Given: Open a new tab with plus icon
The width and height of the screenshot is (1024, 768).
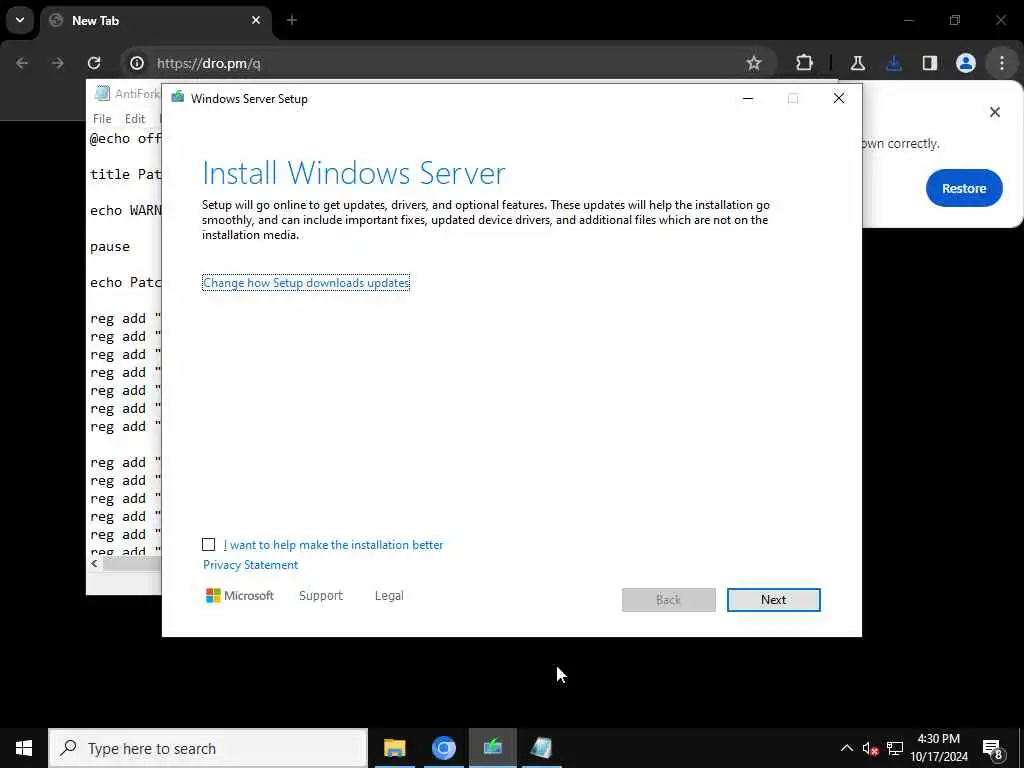Looking at the screenshot, I should point(292,20).
